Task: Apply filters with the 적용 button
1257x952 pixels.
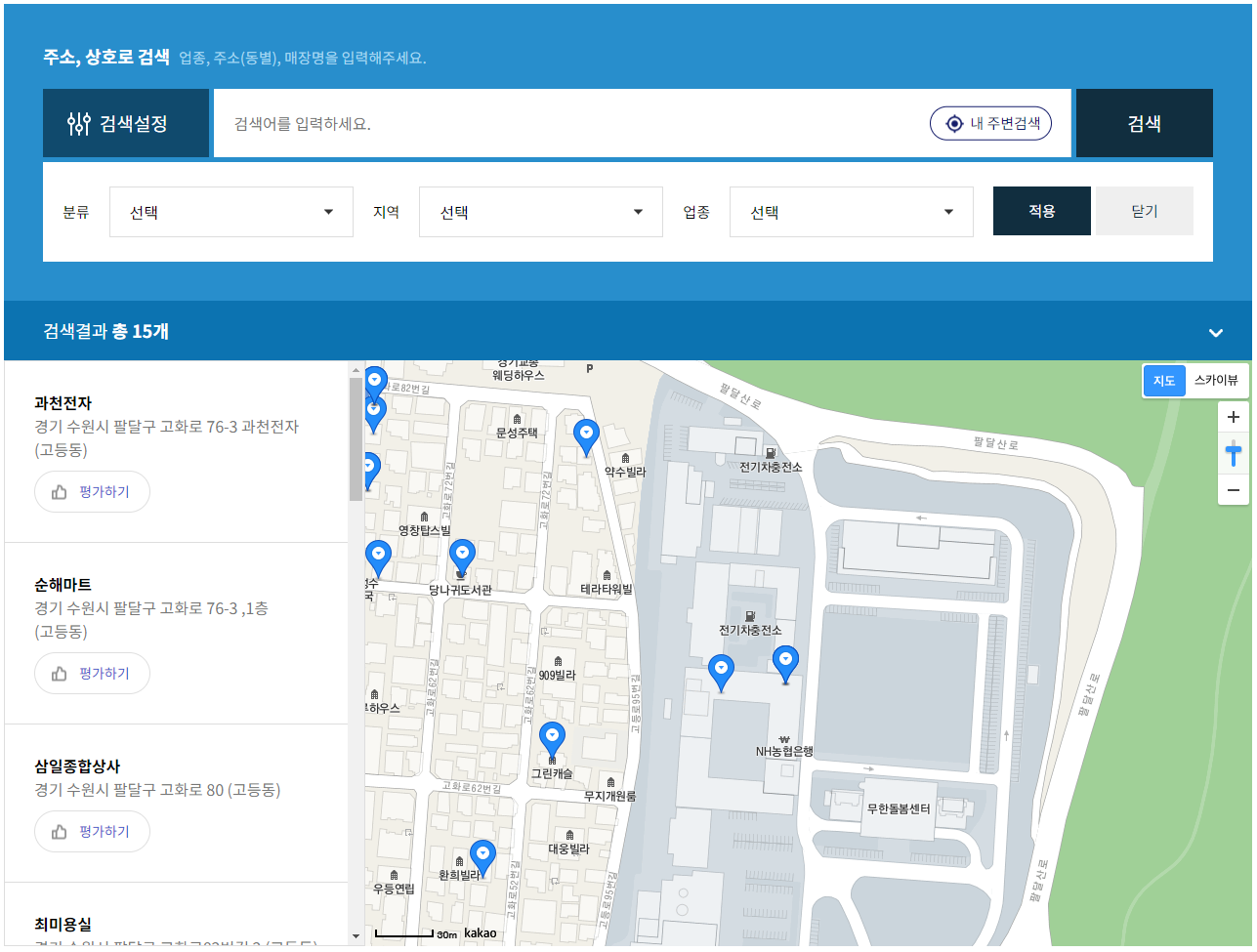Action: point(1042,211)
